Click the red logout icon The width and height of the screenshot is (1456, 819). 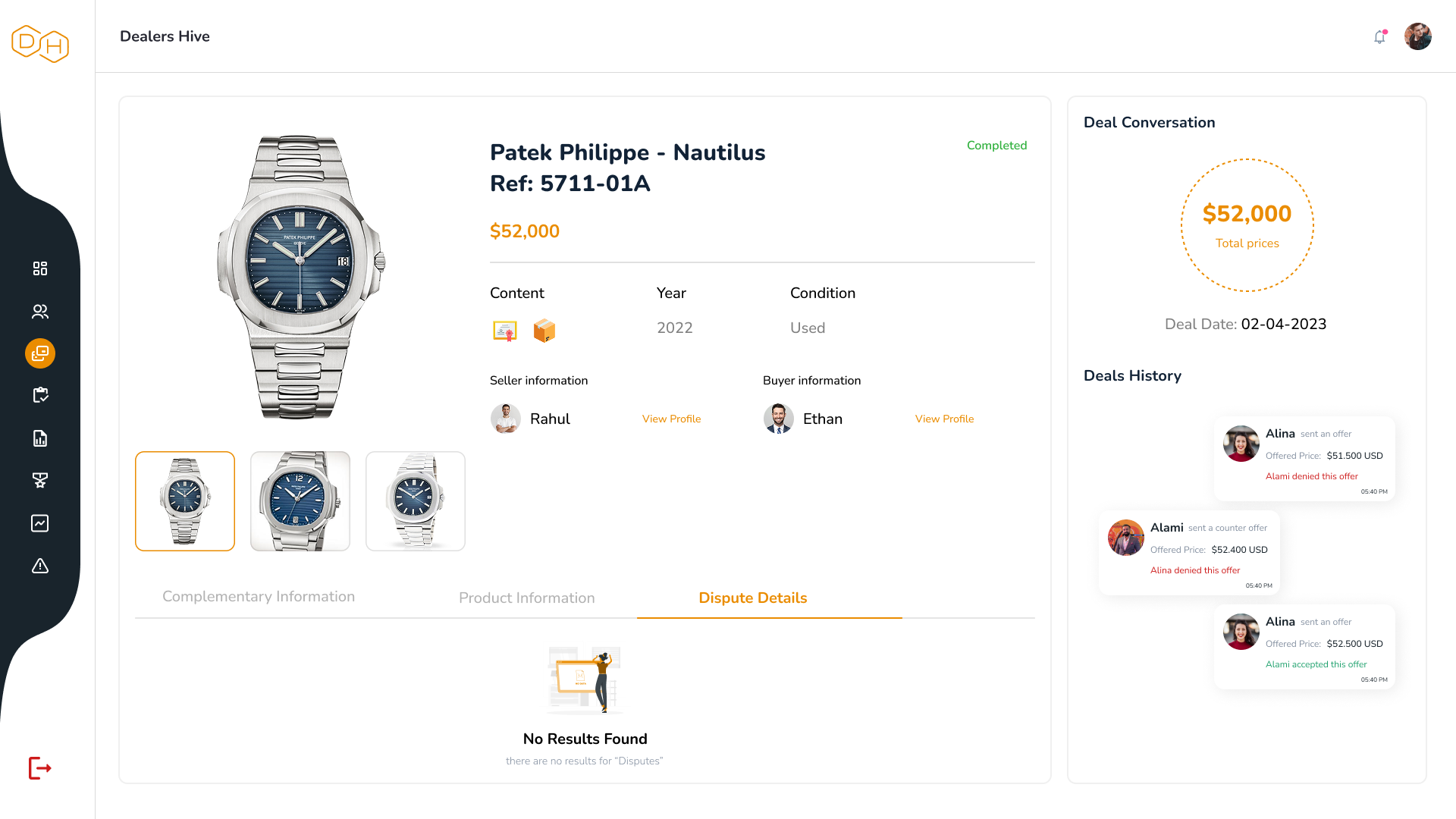click(40, 768)
